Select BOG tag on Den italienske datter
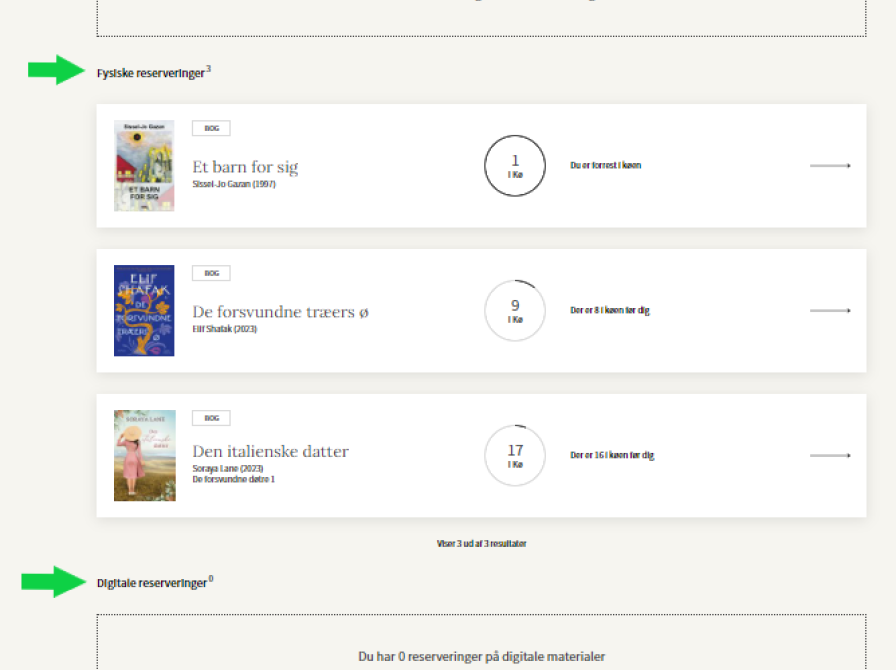 (211, 418)
